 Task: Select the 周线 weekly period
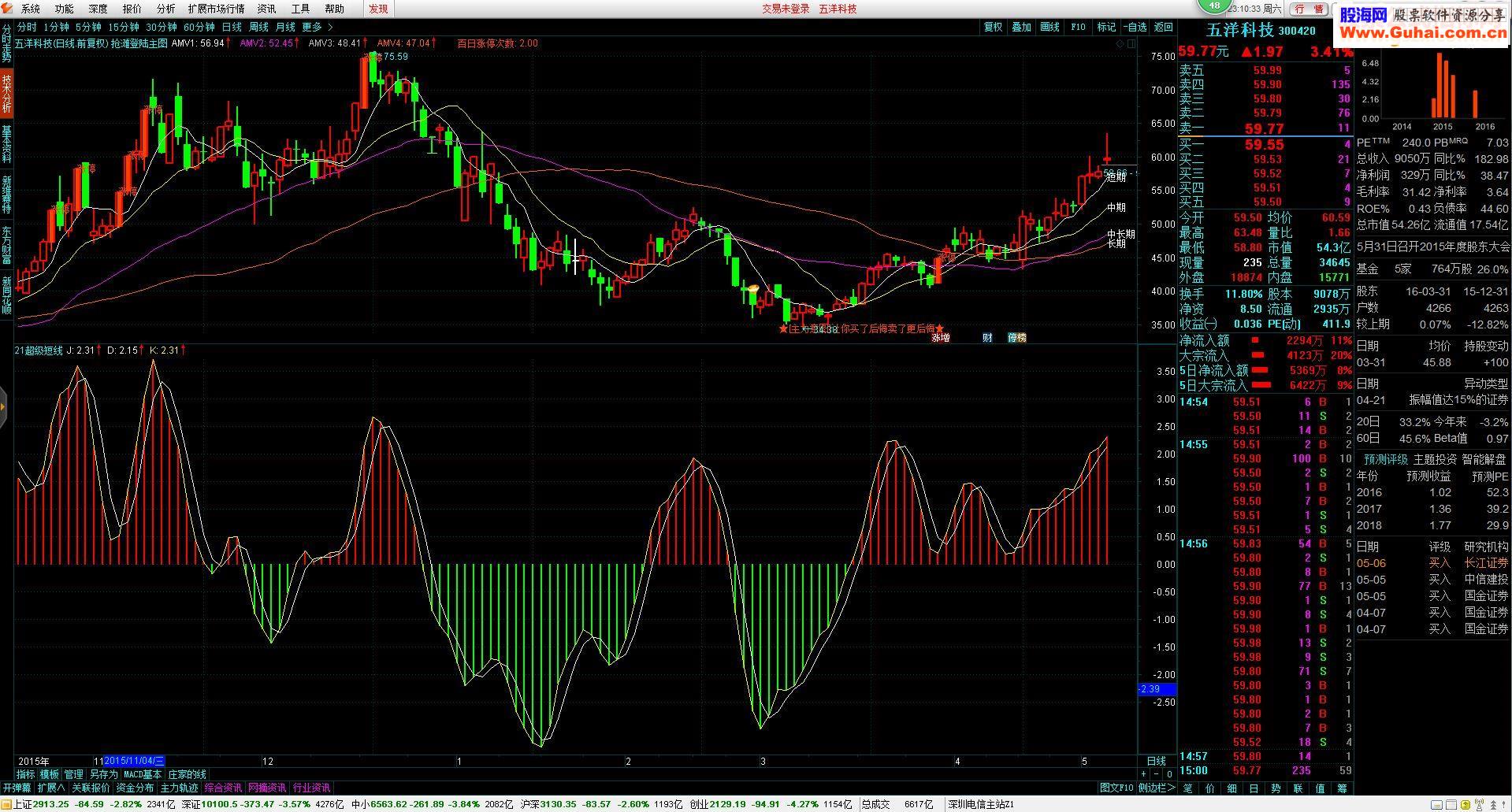(x=258, y=27)
